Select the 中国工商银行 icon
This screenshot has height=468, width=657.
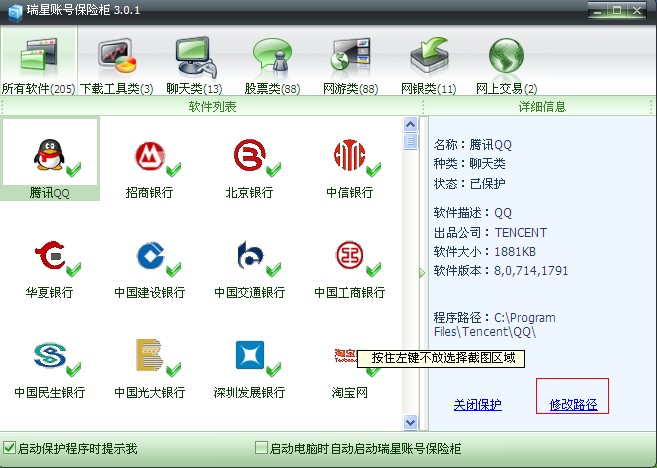[349, 255]
